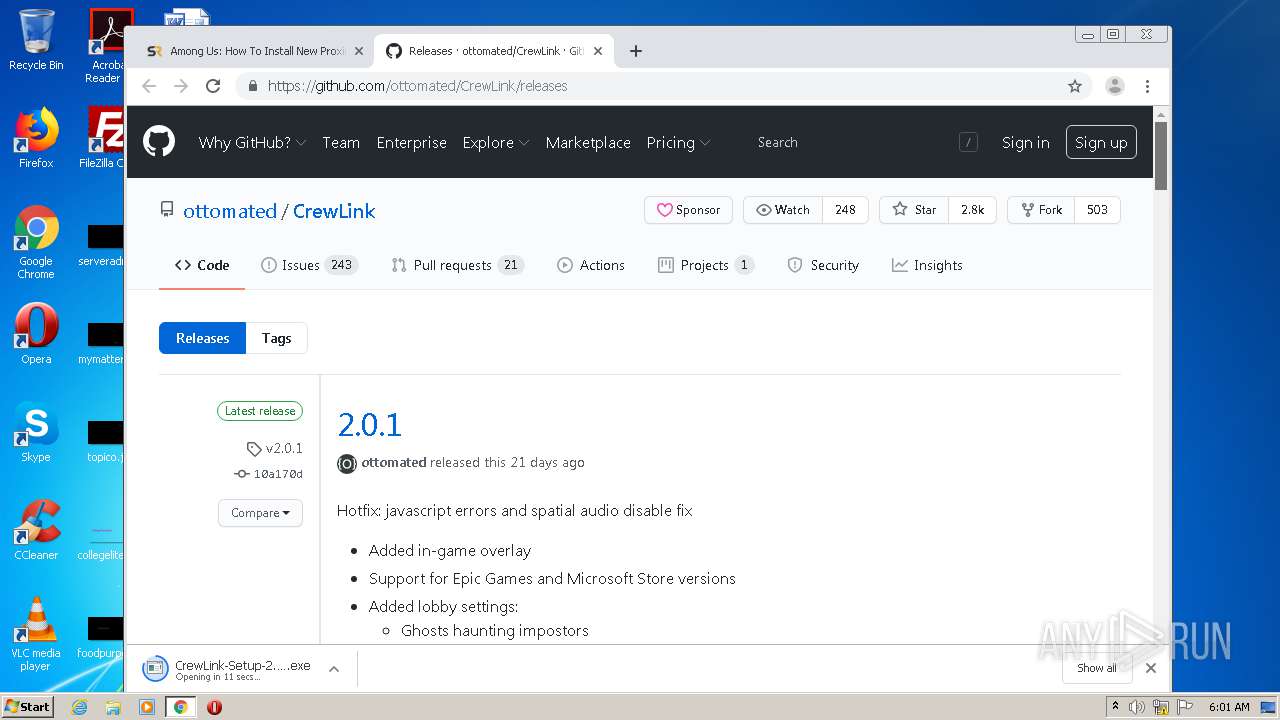Open the Code tab

202,265
